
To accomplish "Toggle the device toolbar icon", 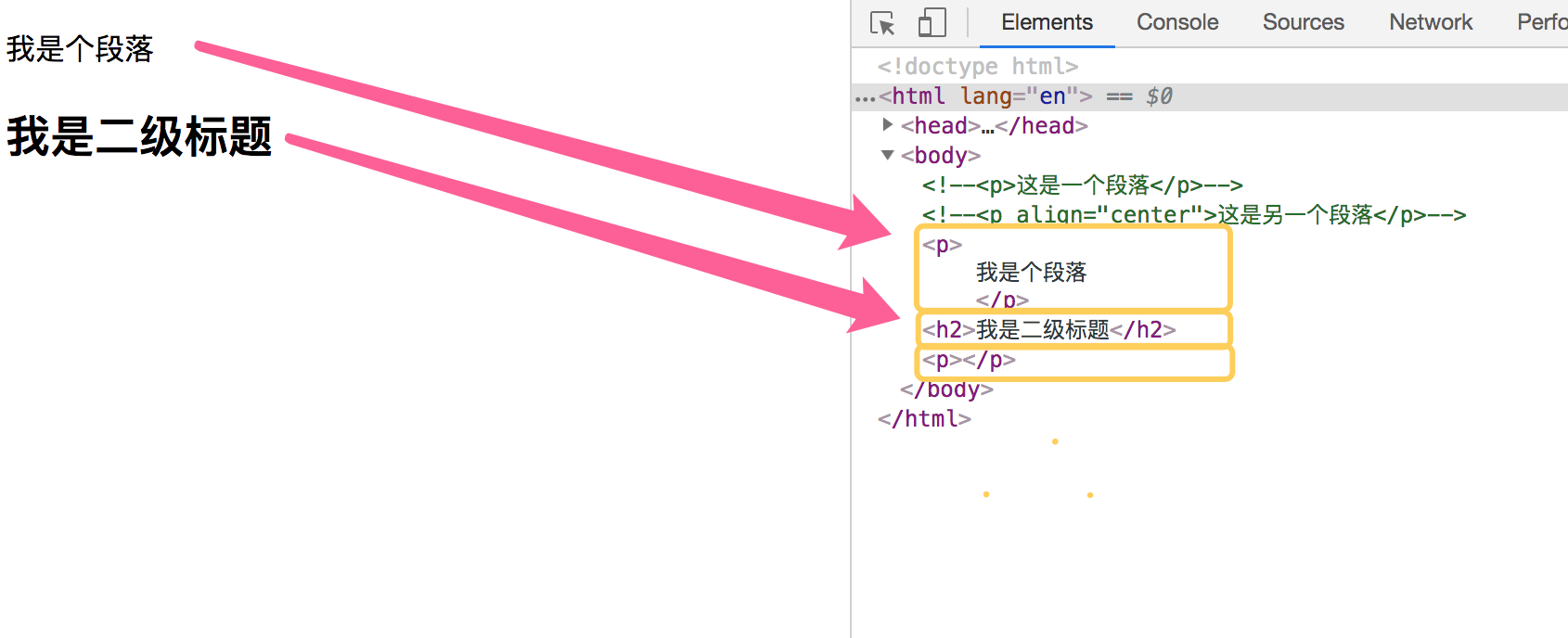I will [x=932, y=23].
